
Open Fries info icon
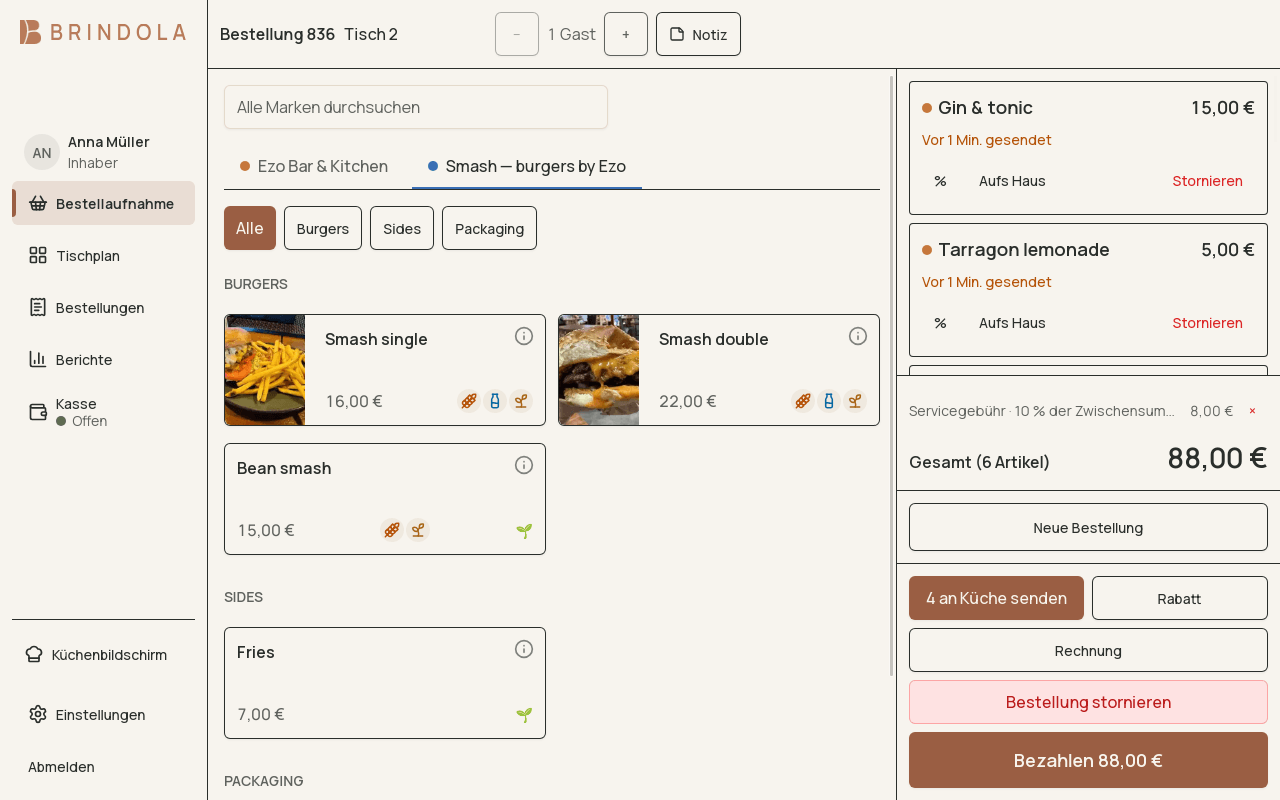[524, 649]
